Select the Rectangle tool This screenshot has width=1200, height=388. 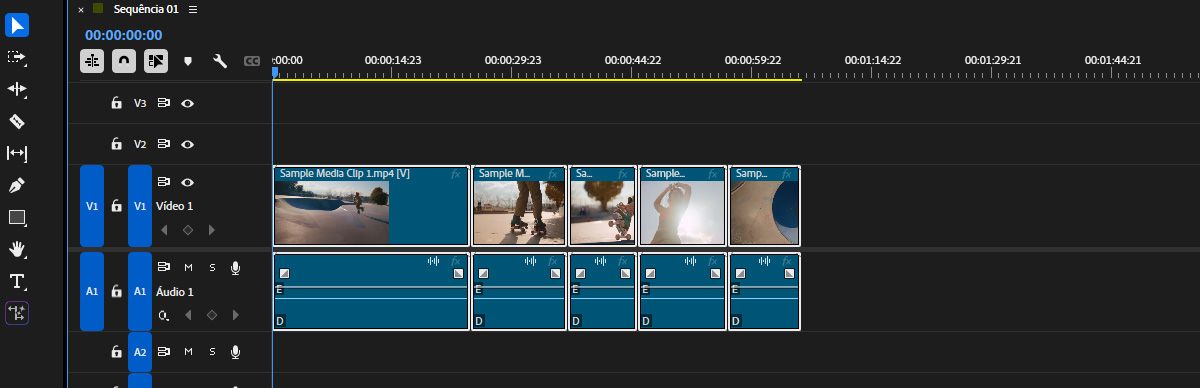coord(17,217)
